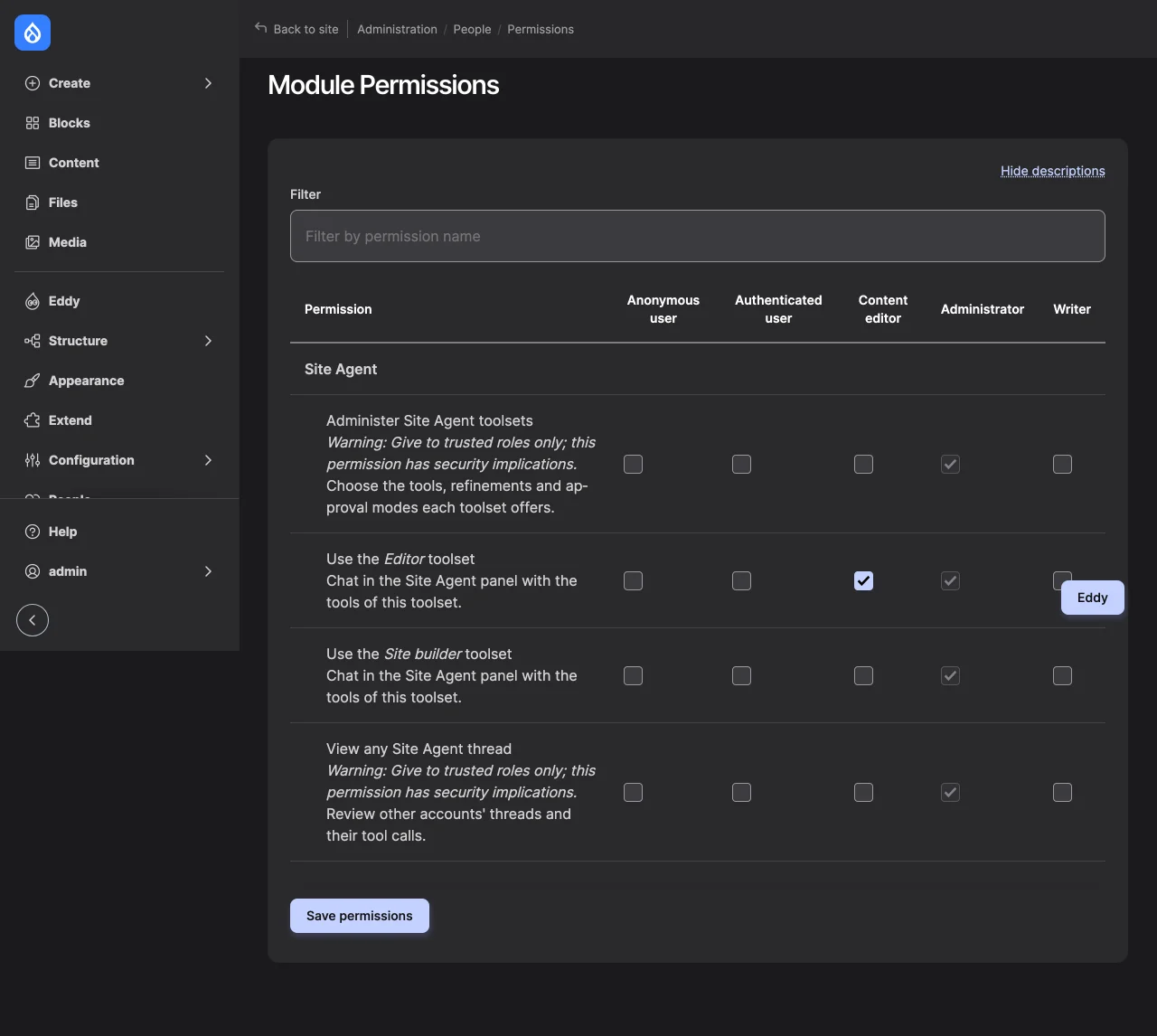Click the Structure hierarchy icon
This screenshot has height=1036, width=1157.
33,341
